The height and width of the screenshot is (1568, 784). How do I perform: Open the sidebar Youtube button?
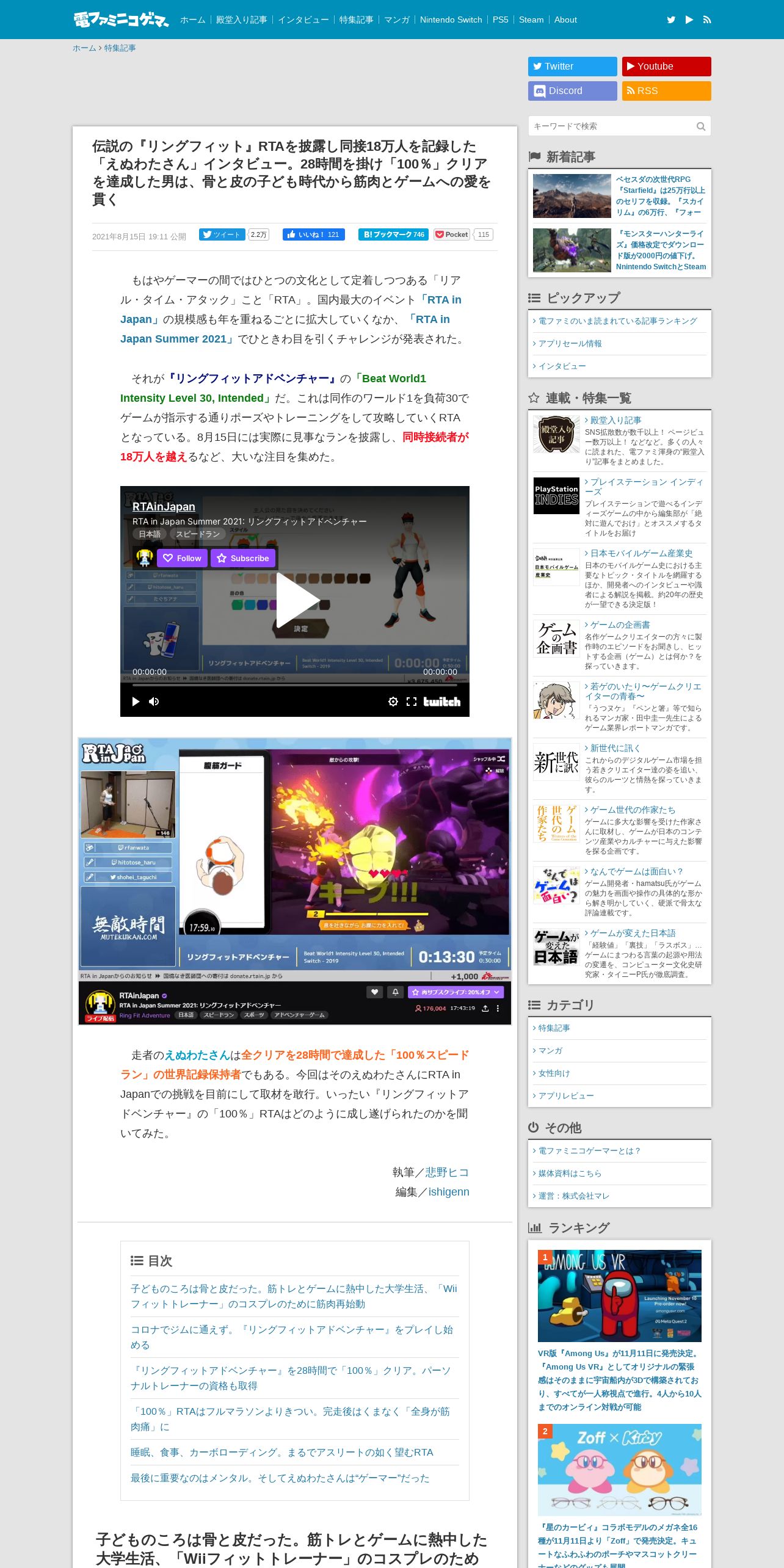(667, 67)
